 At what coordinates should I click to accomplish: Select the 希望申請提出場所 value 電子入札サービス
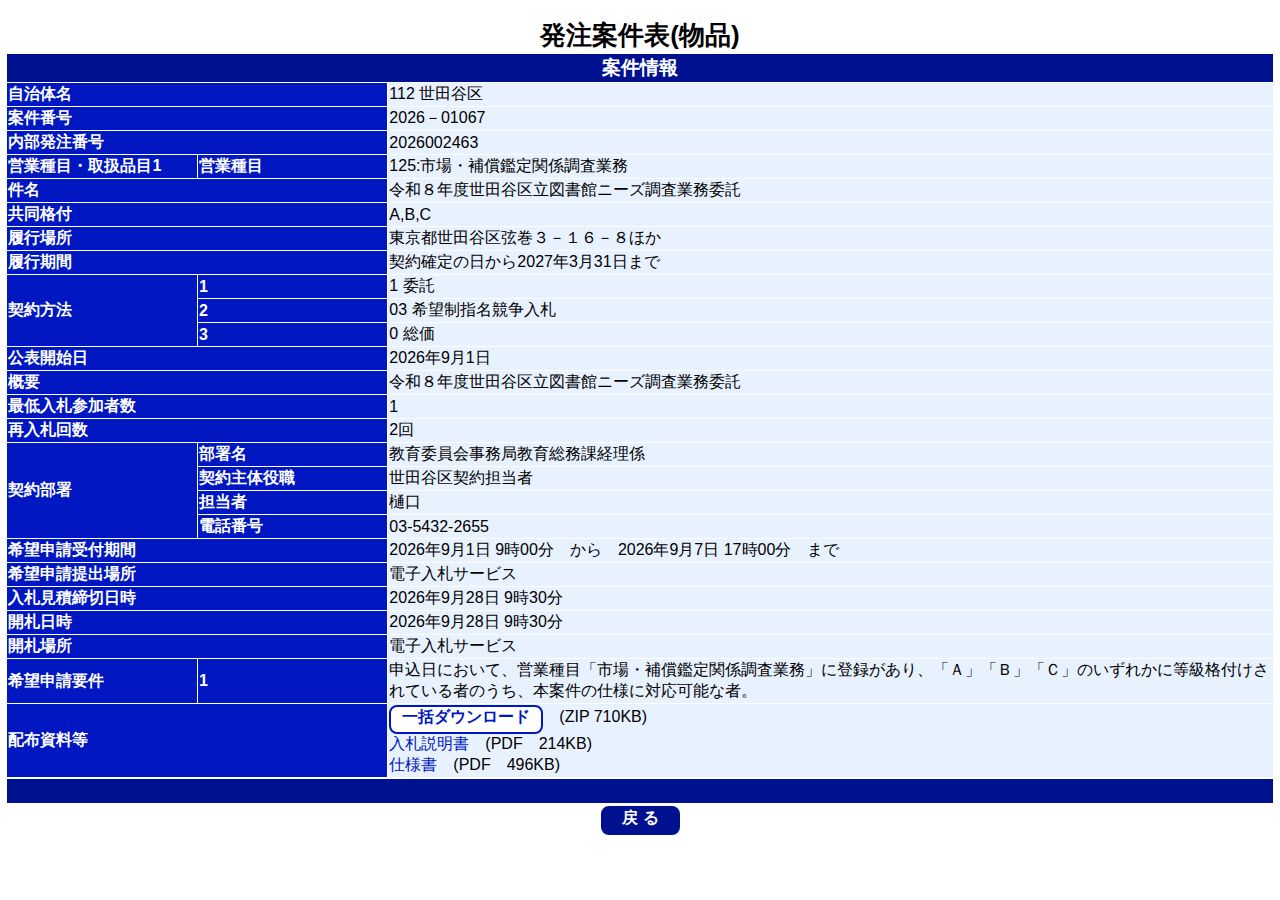(x=453, y=574)
